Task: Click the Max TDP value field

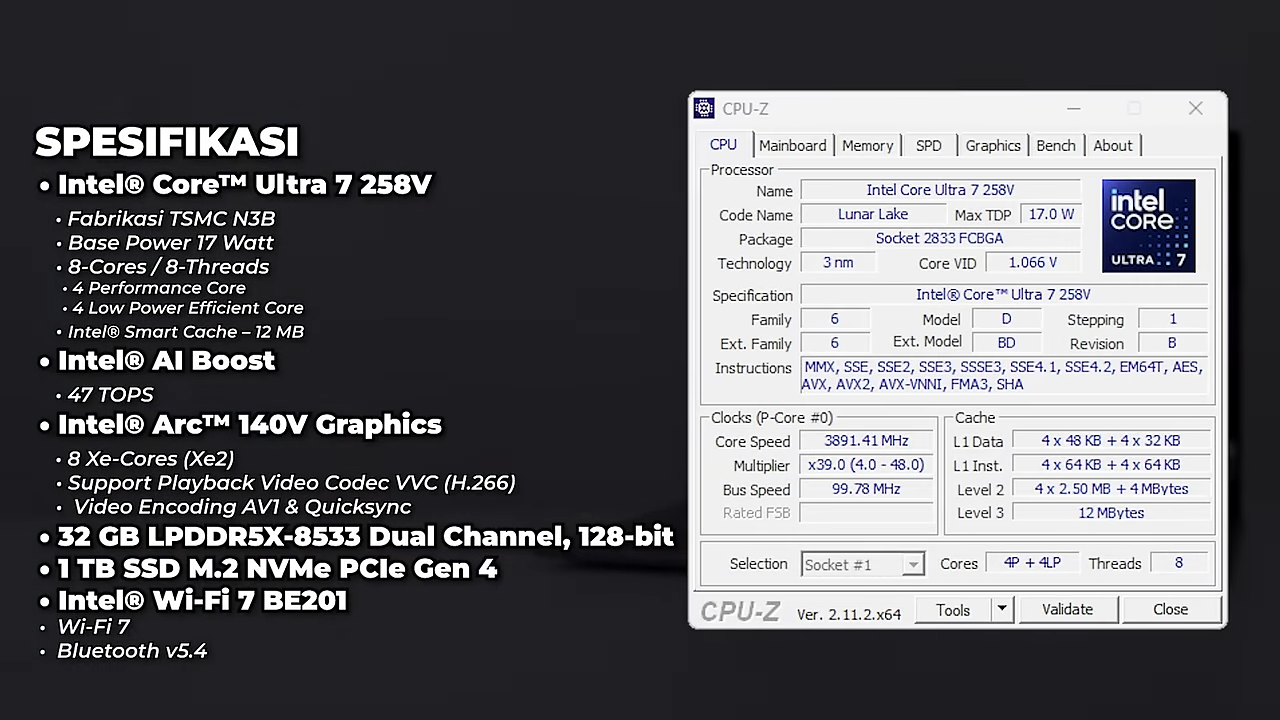Action: (x=1050, y=214)
